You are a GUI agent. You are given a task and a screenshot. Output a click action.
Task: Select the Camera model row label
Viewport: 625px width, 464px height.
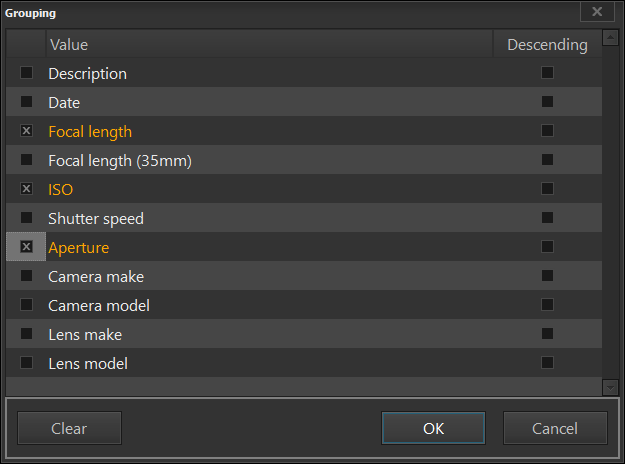click(99, 305)
